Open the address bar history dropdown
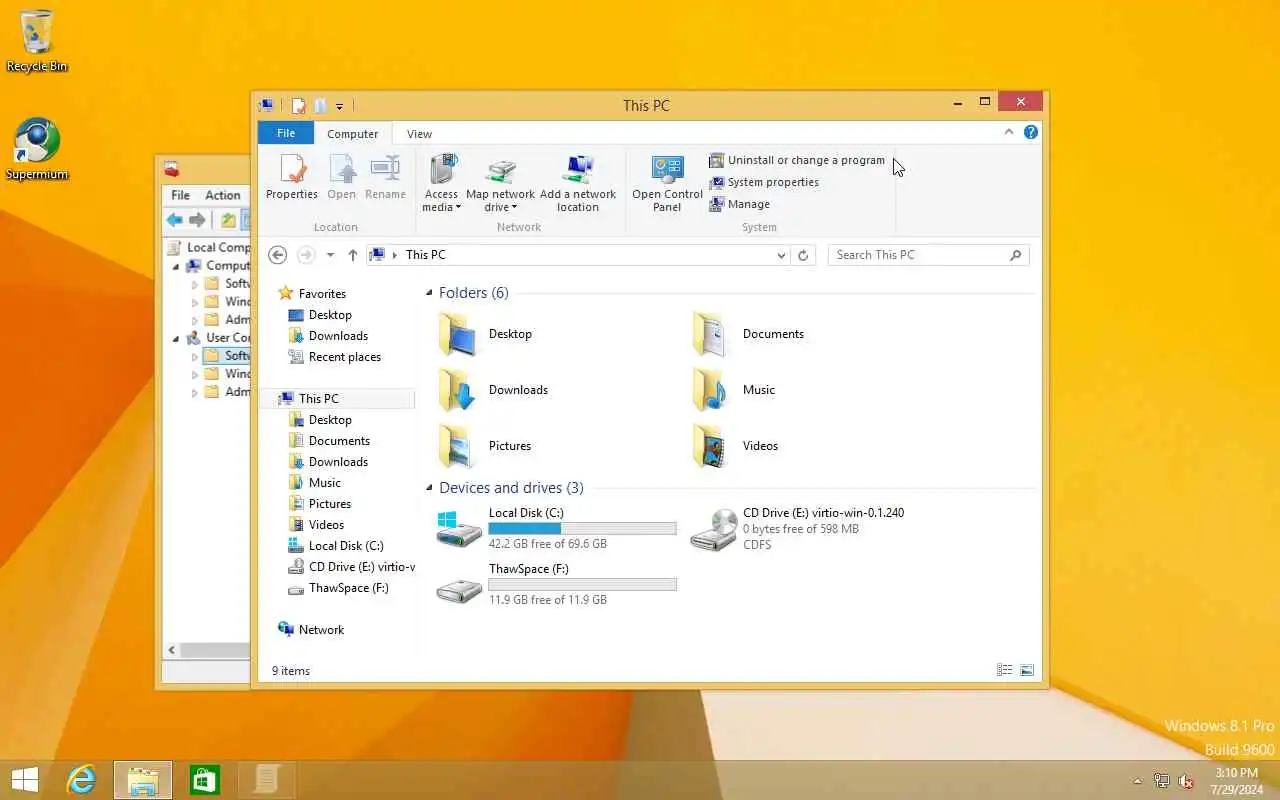 click(781, 255)
